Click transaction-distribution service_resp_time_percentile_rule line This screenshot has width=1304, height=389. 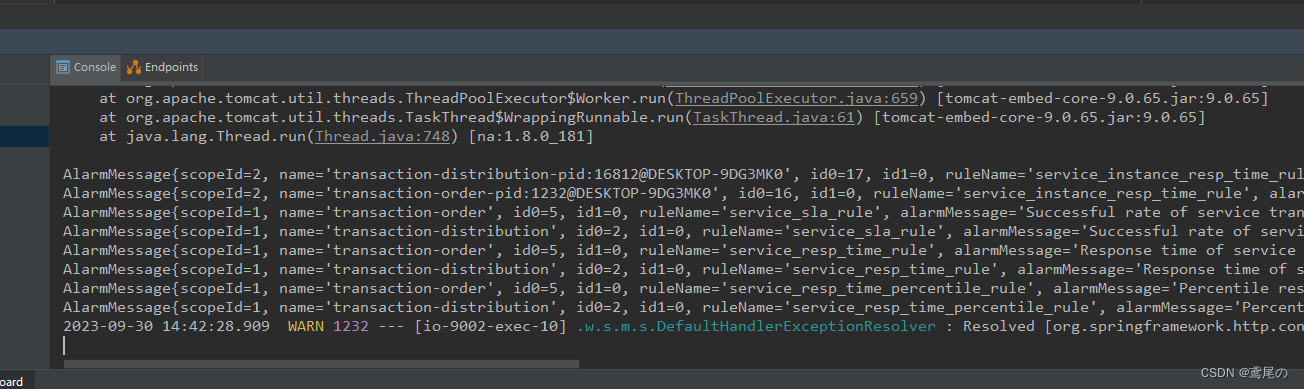[x=683, y=307]
